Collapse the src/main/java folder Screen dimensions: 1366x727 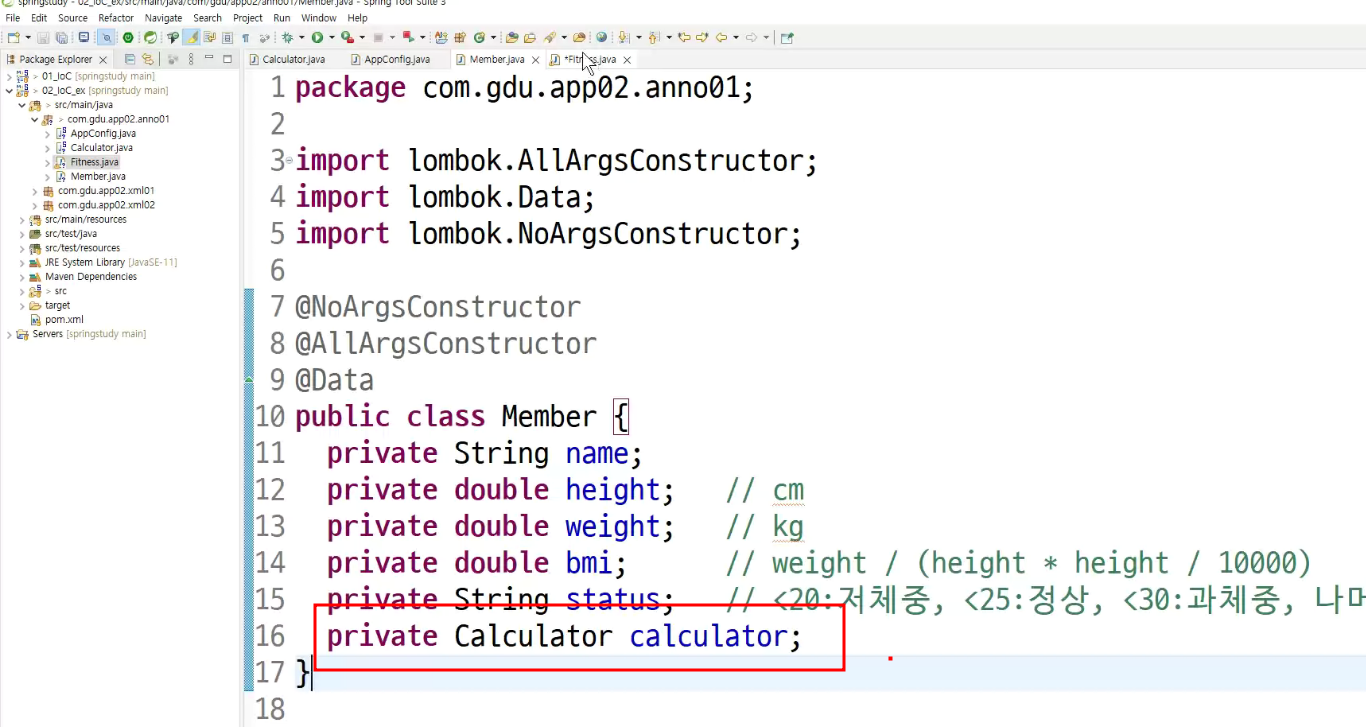click(x=22, y=105)
